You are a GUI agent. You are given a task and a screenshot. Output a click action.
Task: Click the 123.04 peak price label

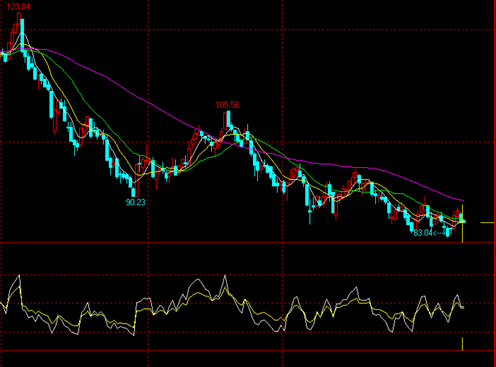(x=18, y=6)
